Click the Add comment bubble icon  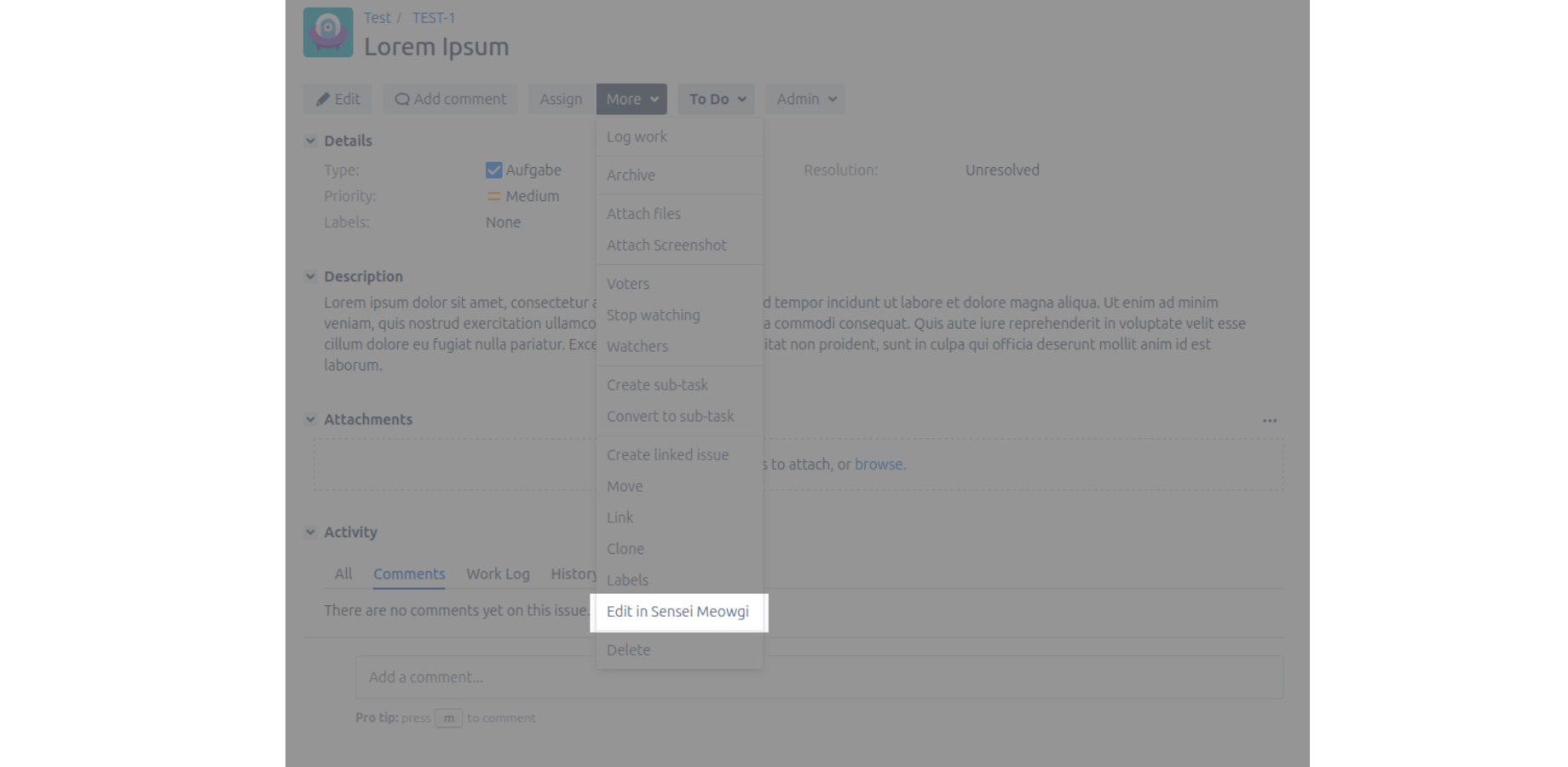tap(401, 99)
